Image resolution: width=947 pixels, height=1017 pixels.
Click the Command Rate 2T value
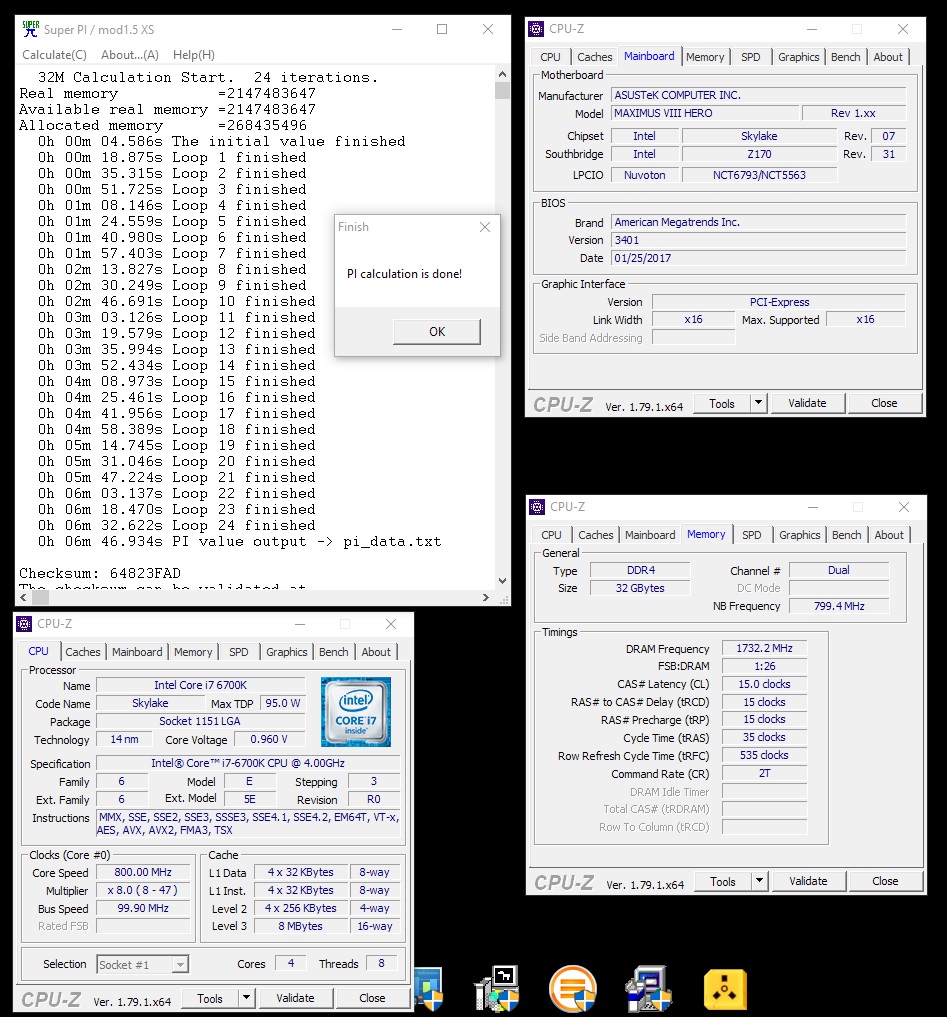pos(764,773)
